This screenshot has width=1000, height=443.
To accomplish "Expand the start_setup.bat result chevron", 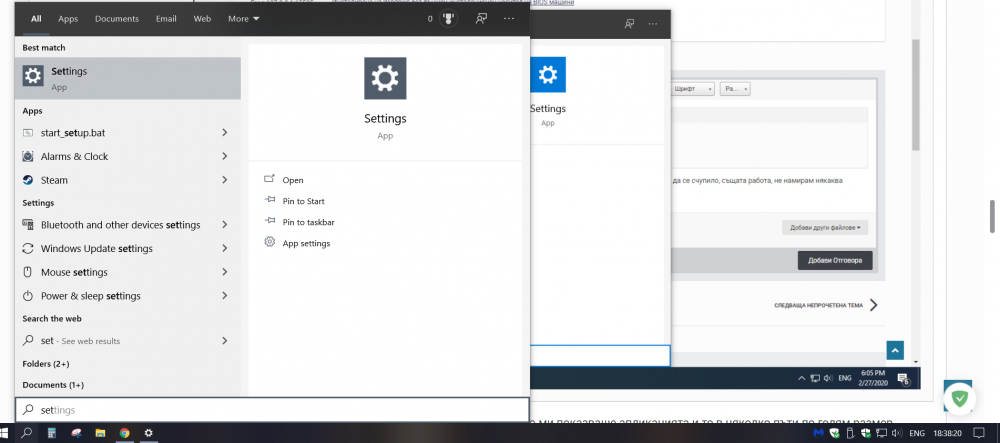I will (224, 133).
